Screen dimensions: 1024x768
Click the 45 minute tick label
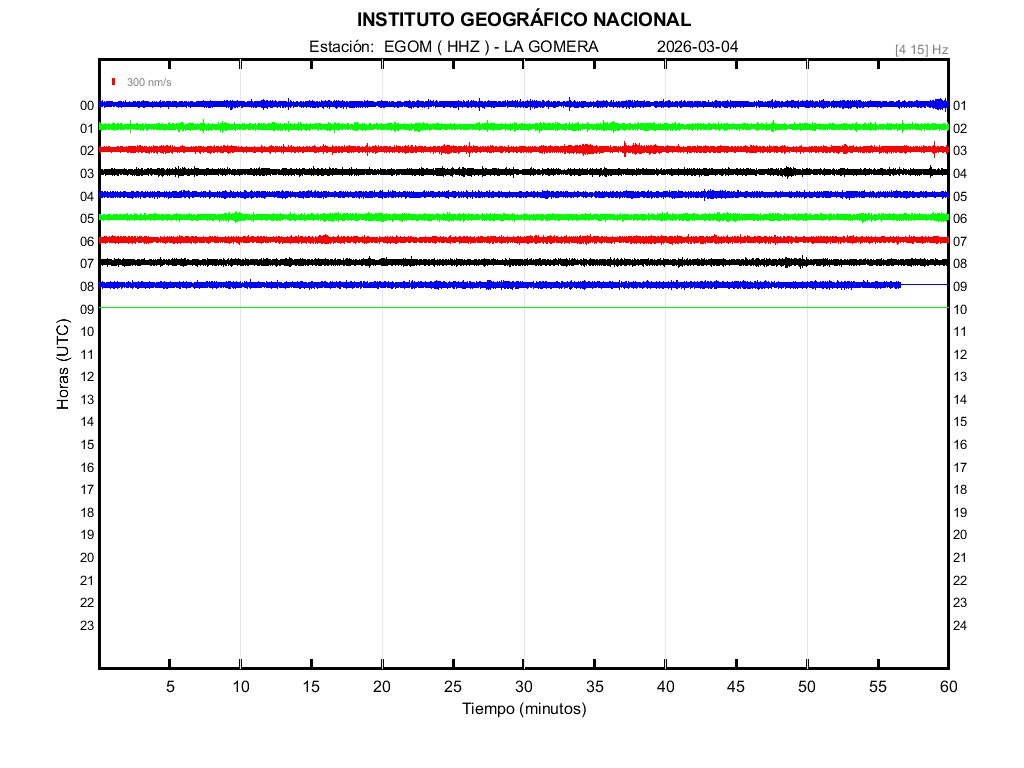click(x=736, y=687)
